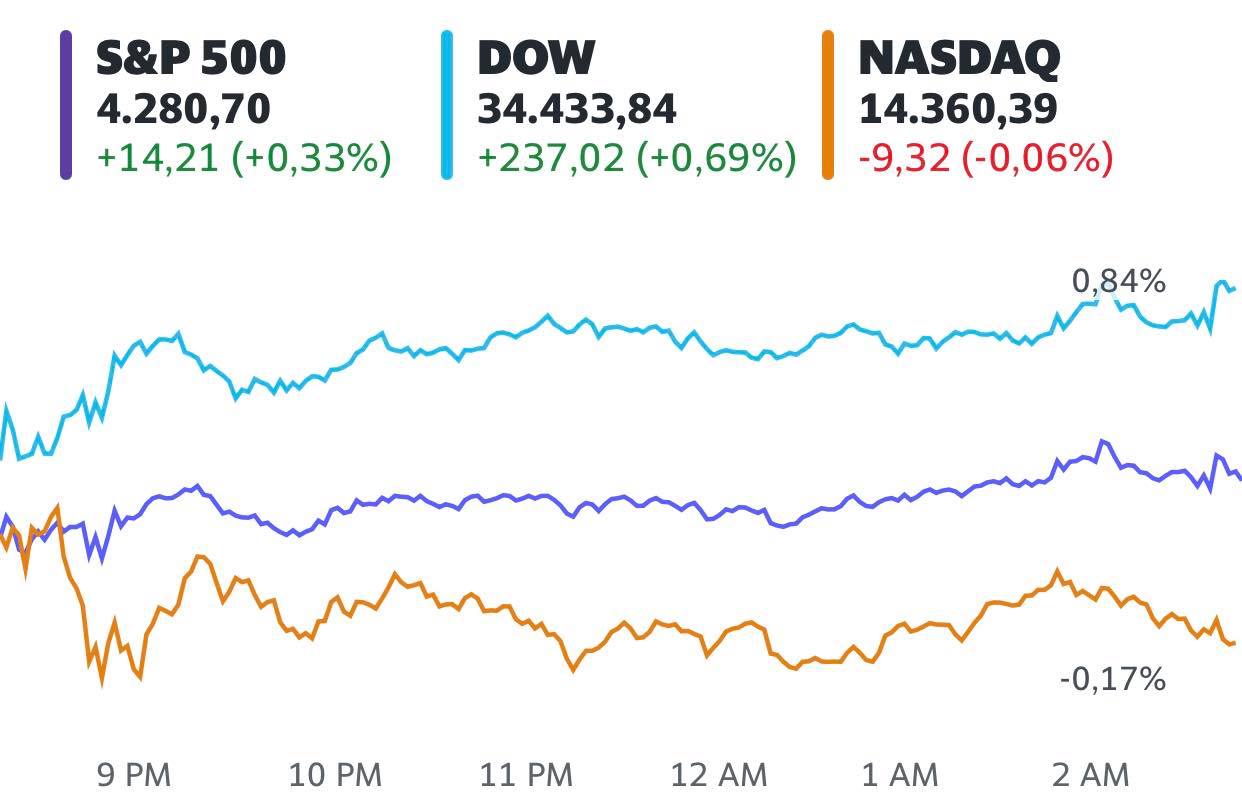Click the DOW index title
This screenshot has width=1242, height=797.
[536, 58]
